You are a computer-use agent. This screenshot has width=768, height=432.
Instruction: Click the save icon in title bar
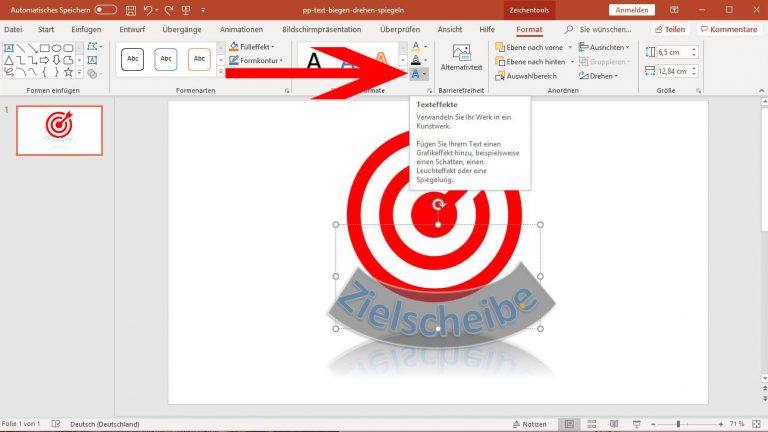pos(132,10)
